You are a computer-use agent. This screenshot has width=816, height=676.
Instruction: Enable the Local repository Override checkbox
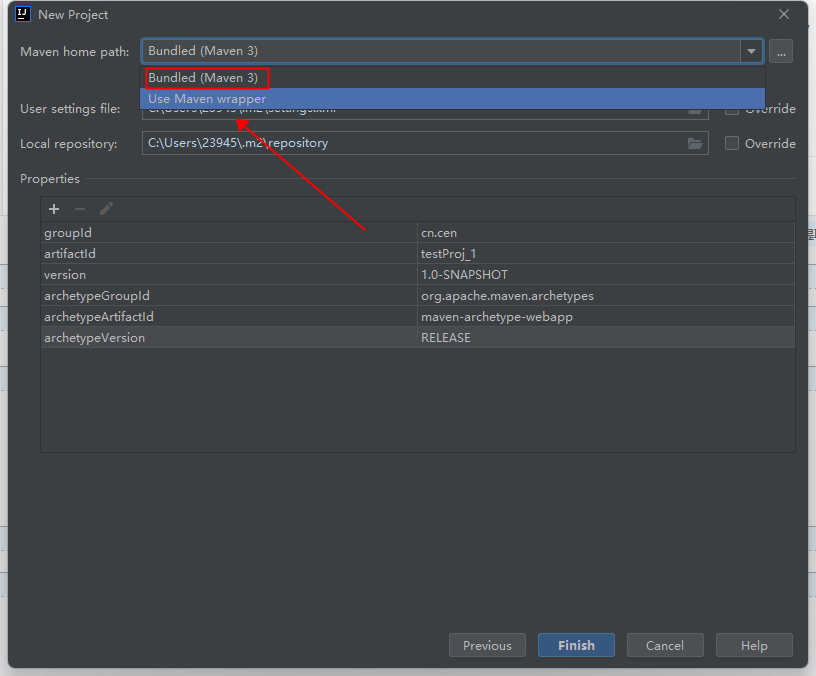(732, 143)
